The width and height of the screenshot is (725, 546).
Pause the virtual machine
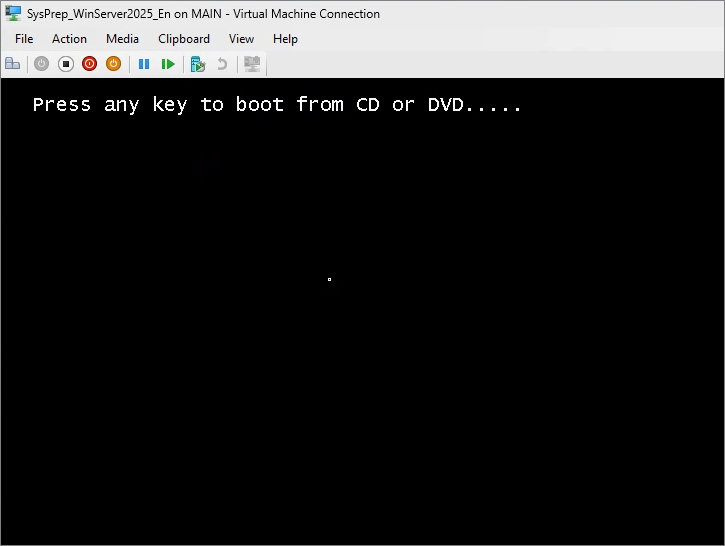pos(144,64)
